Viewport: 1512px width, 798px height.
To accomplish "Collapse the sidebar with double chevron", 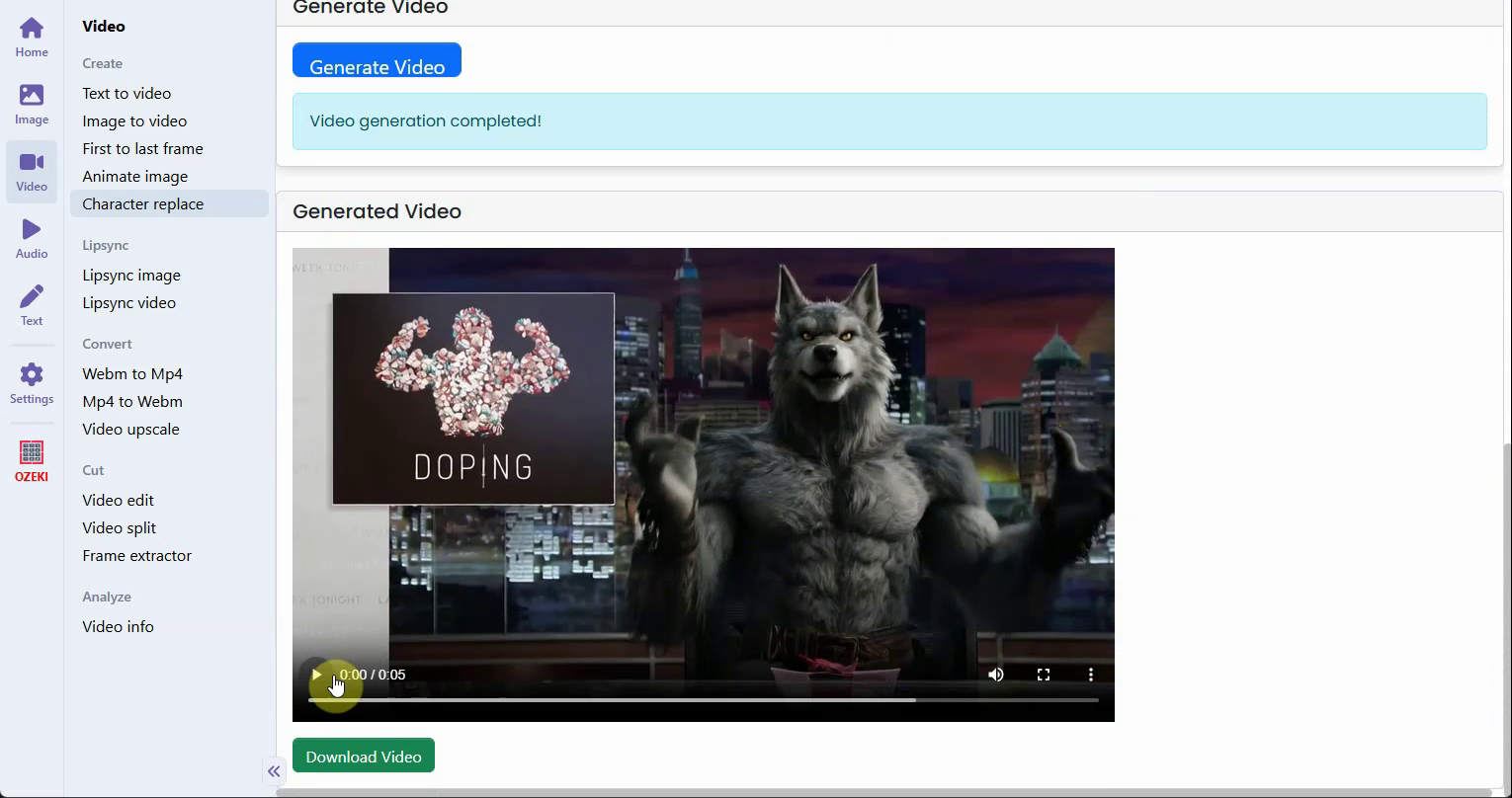I will (274, 771).
